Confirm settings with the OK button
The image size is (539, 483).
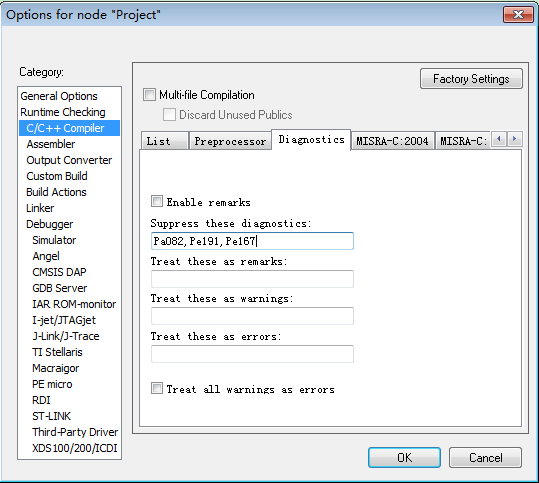[404, 458]
